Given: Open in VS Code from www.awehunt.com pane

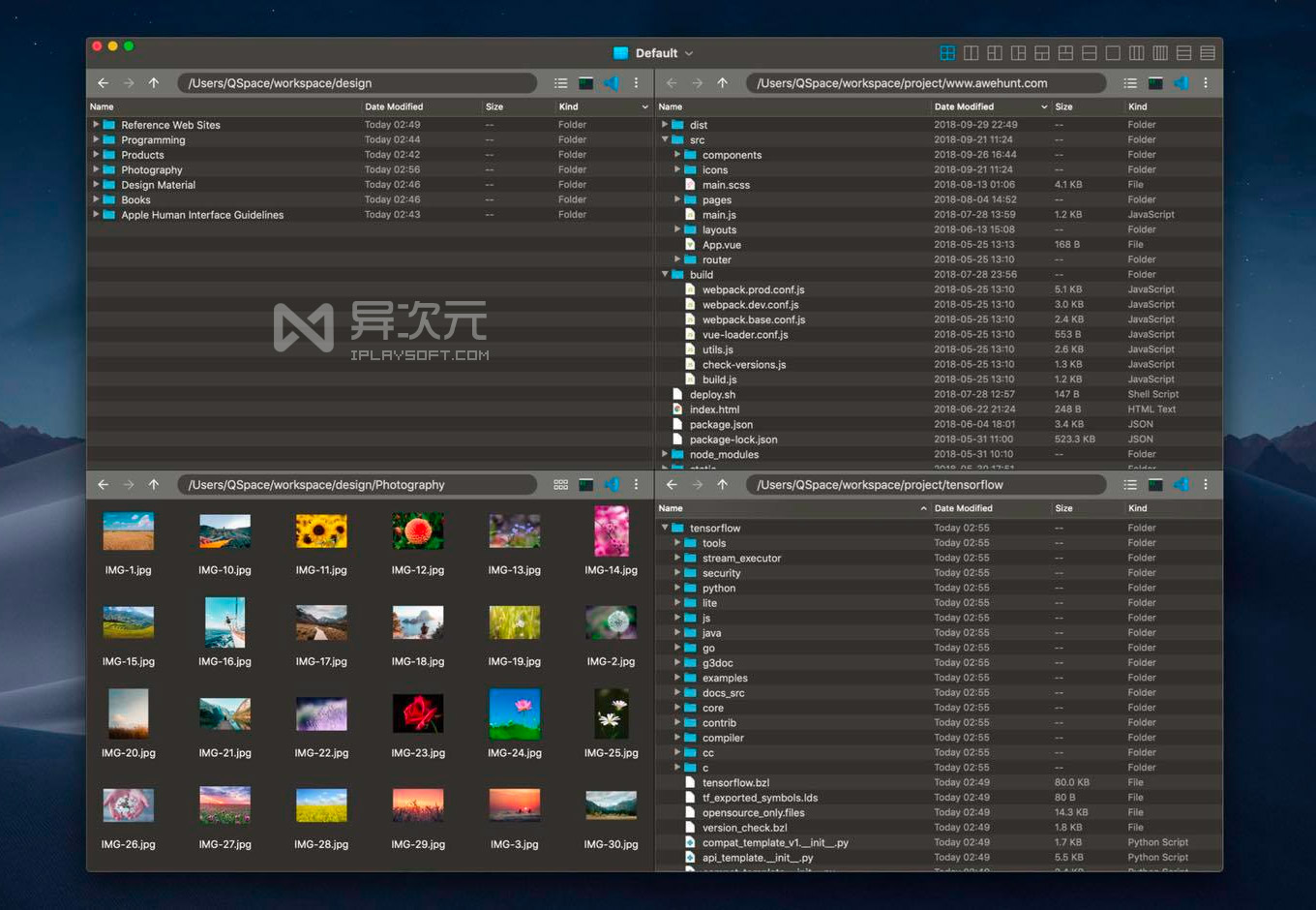Looking at the screenshot, I should point(1181,83).
